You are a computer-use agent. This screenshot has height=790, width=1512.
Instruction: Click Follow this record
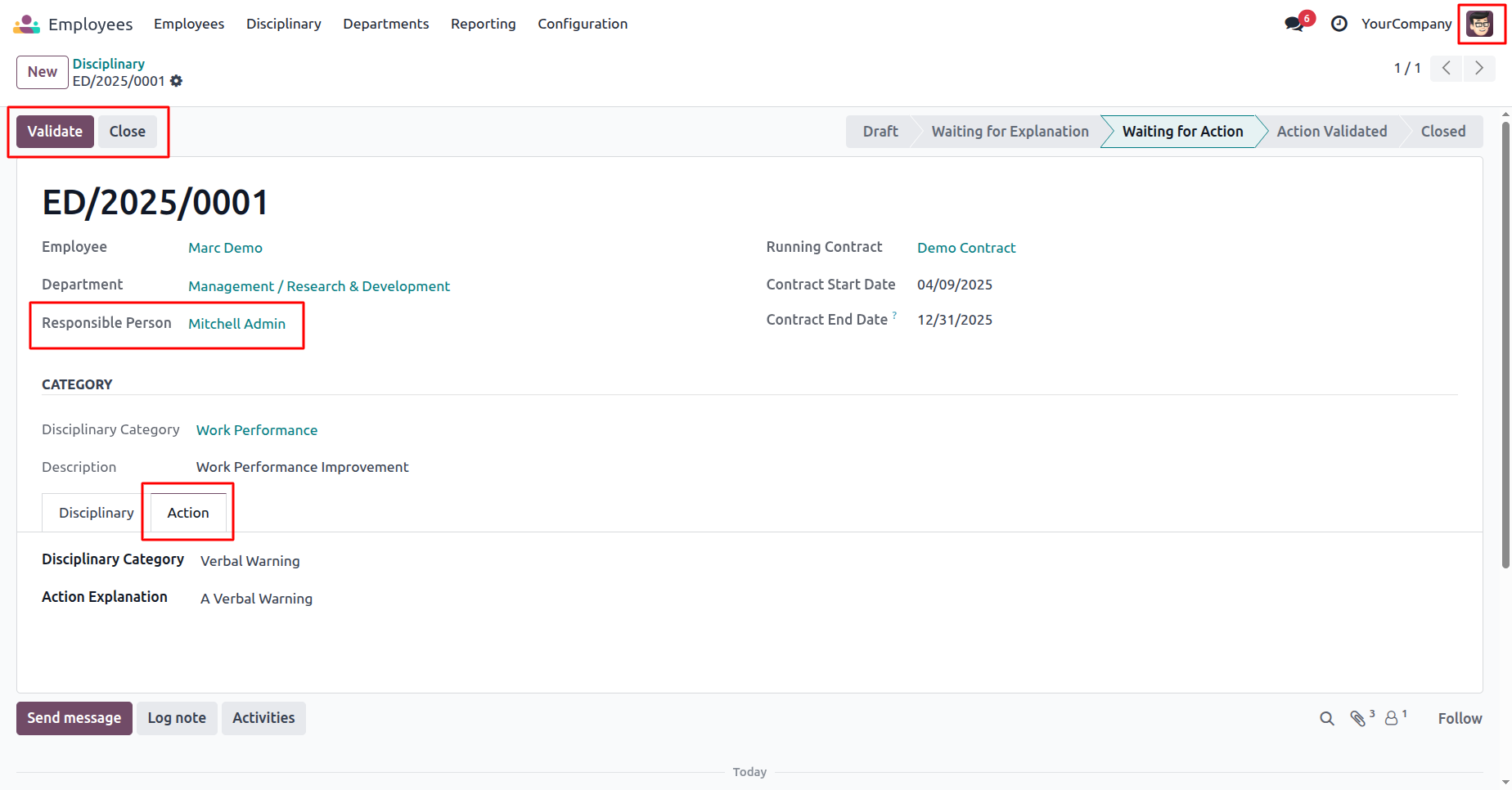tap(1460, 718)
